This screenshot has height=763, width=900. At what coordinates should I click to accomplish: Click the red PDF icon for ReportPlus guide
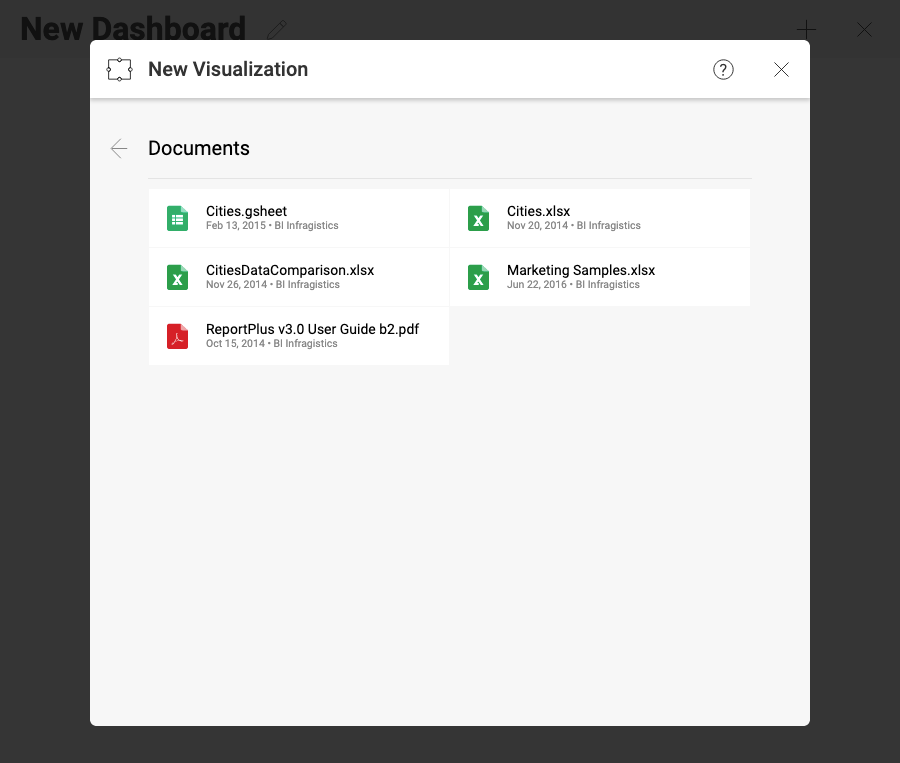pos(177,336)
